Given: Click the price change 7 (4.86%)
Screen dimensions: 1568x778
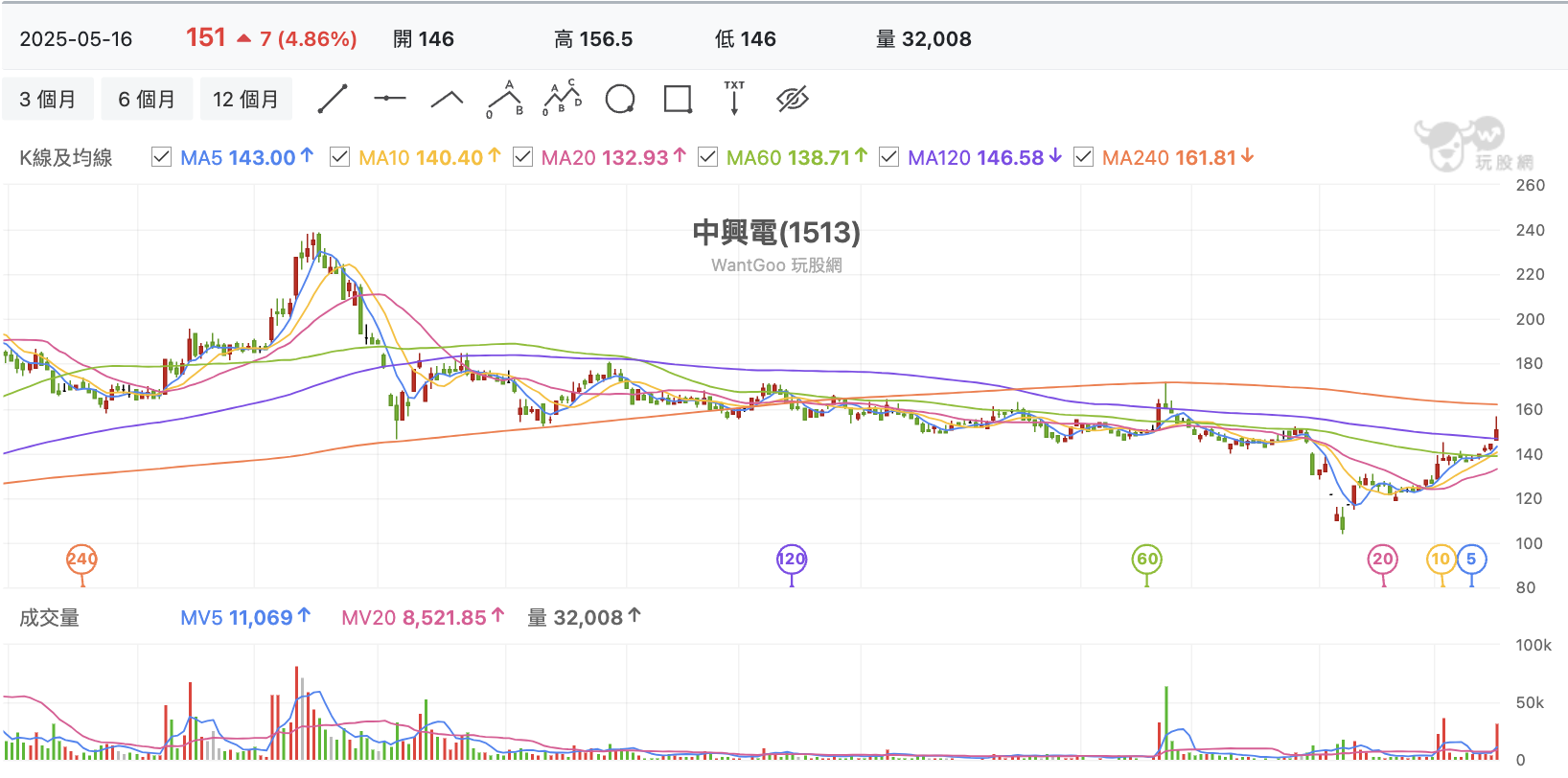Looking at the screenshot, I should coord(308,39).
